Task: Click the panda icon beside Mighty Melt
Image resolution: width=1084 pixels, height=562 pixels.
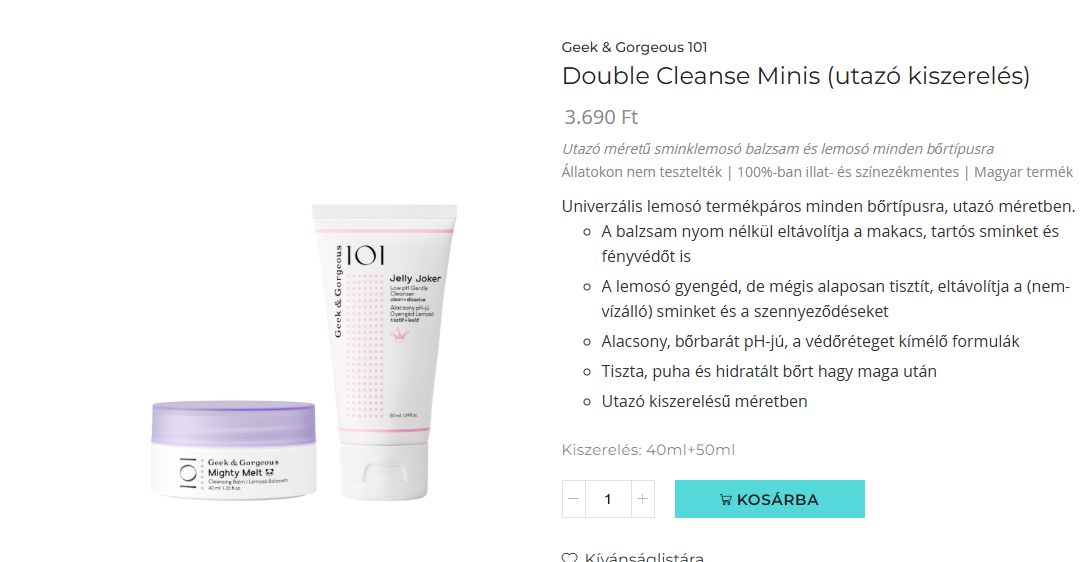Action: [x=270, y=472]
